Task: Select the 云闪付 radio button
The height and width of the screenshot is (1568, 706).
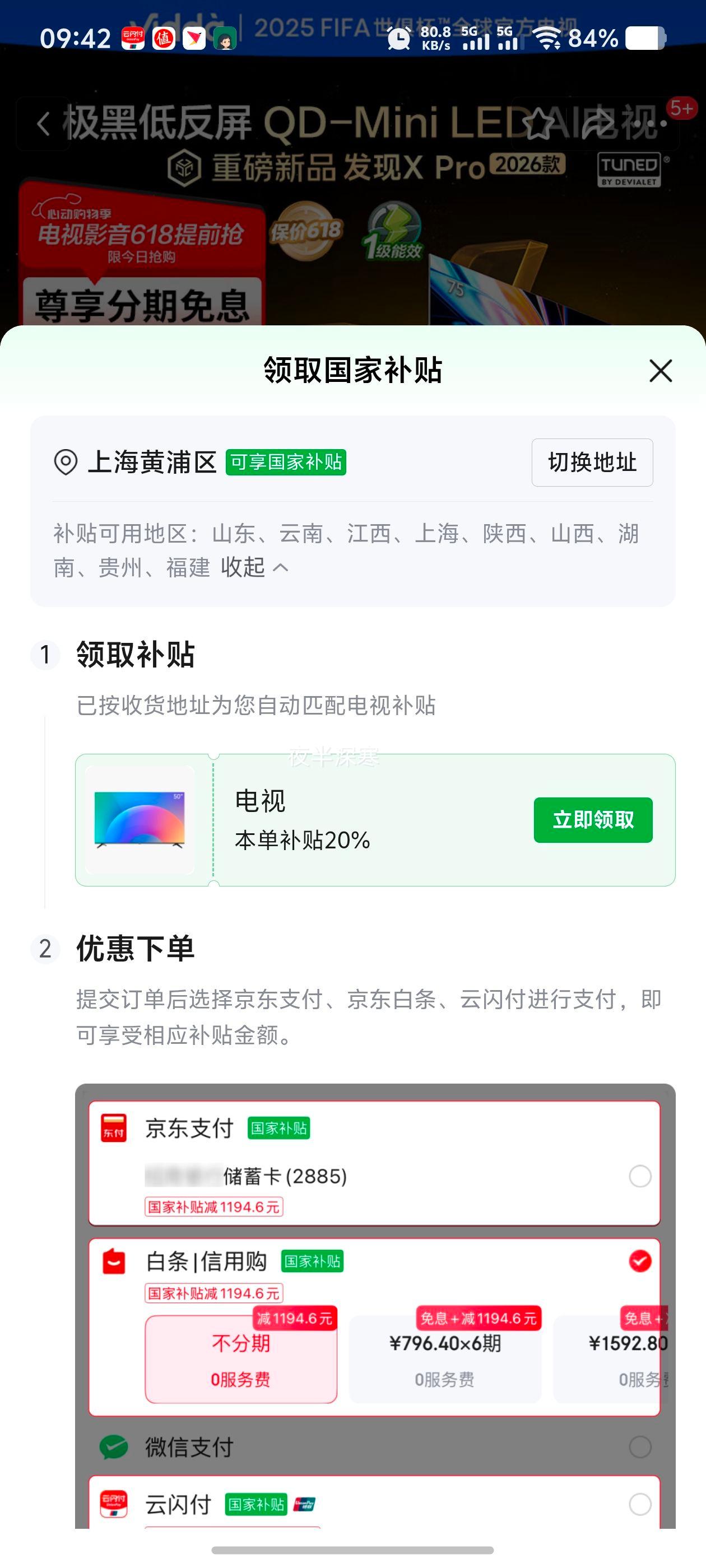Action: [640, 1504]
